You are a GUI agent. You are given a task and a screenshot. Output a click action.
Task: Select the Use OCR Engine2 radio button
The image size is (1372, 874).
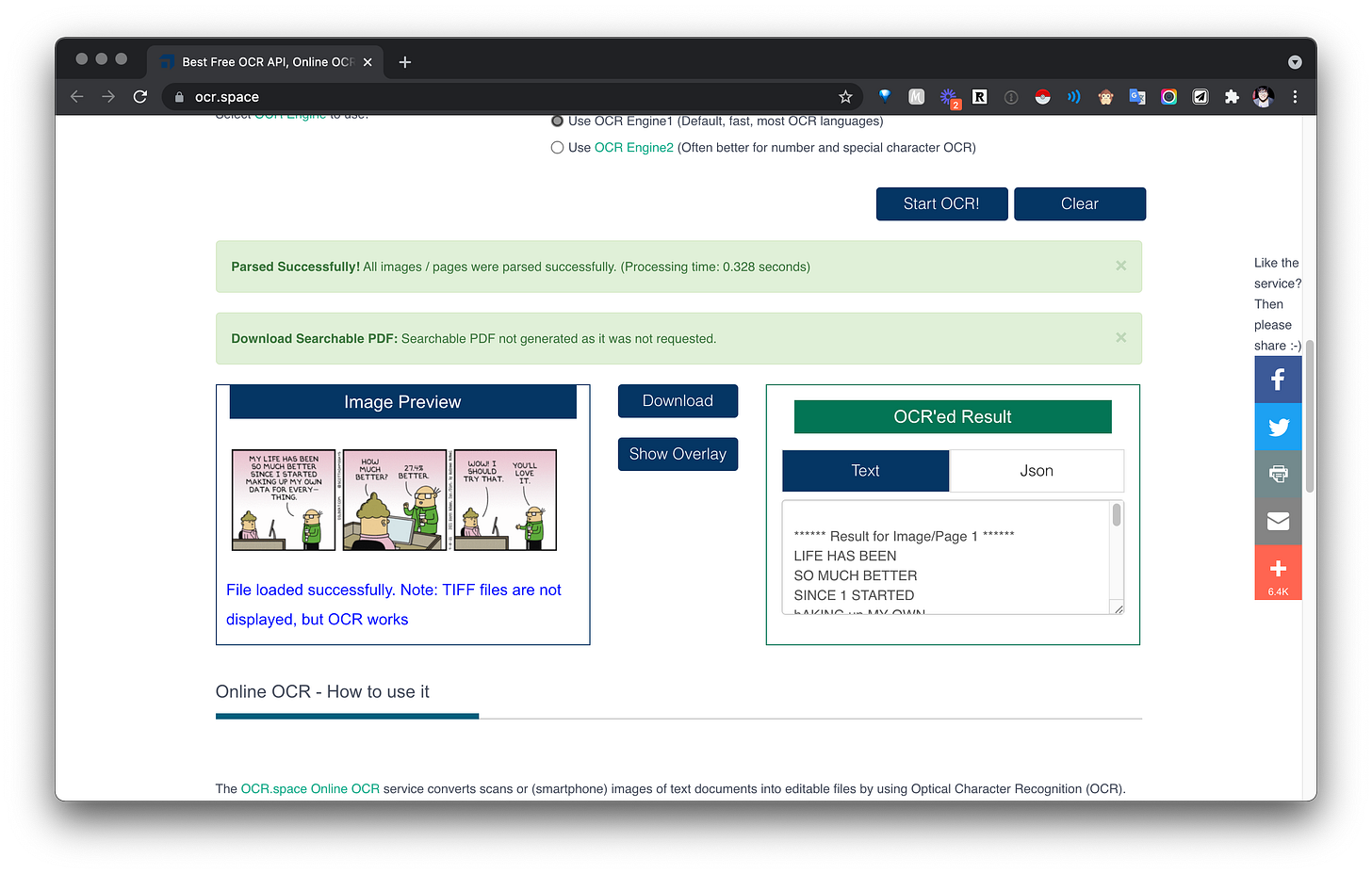557,147
